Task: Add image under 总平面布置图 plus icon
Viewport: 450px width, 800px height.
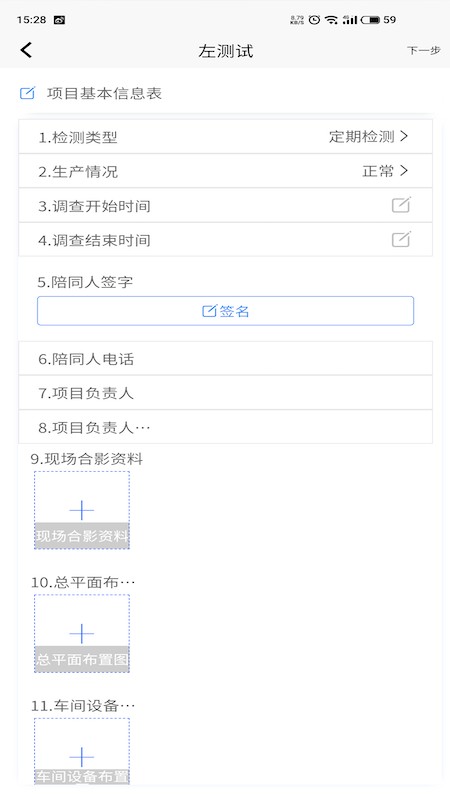Action: click(82, 633)
